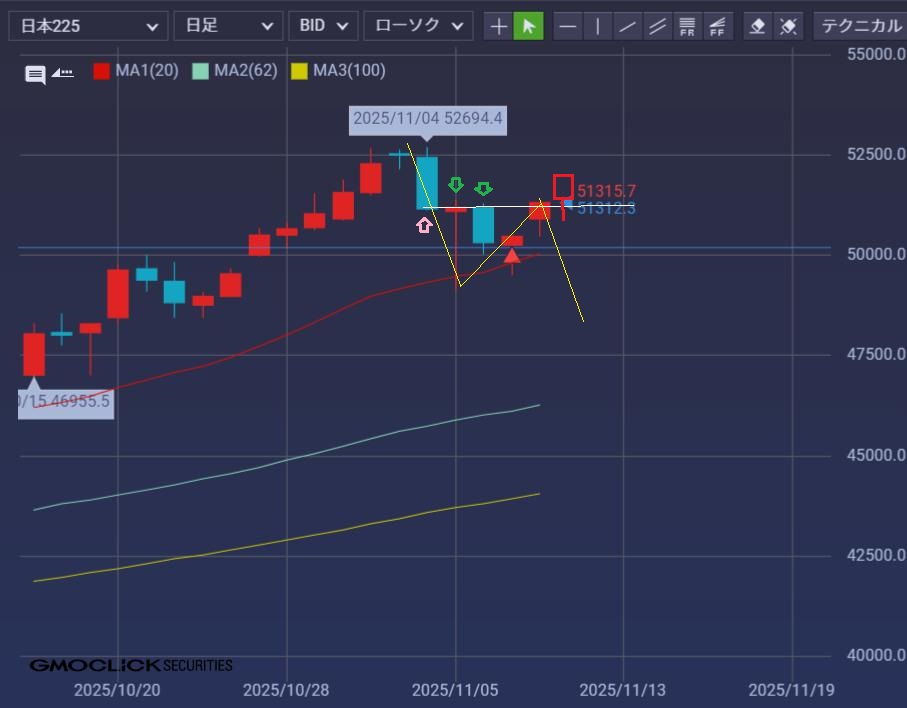
Task: Click the erase-all drawings icon
Action: pos(788,26)
